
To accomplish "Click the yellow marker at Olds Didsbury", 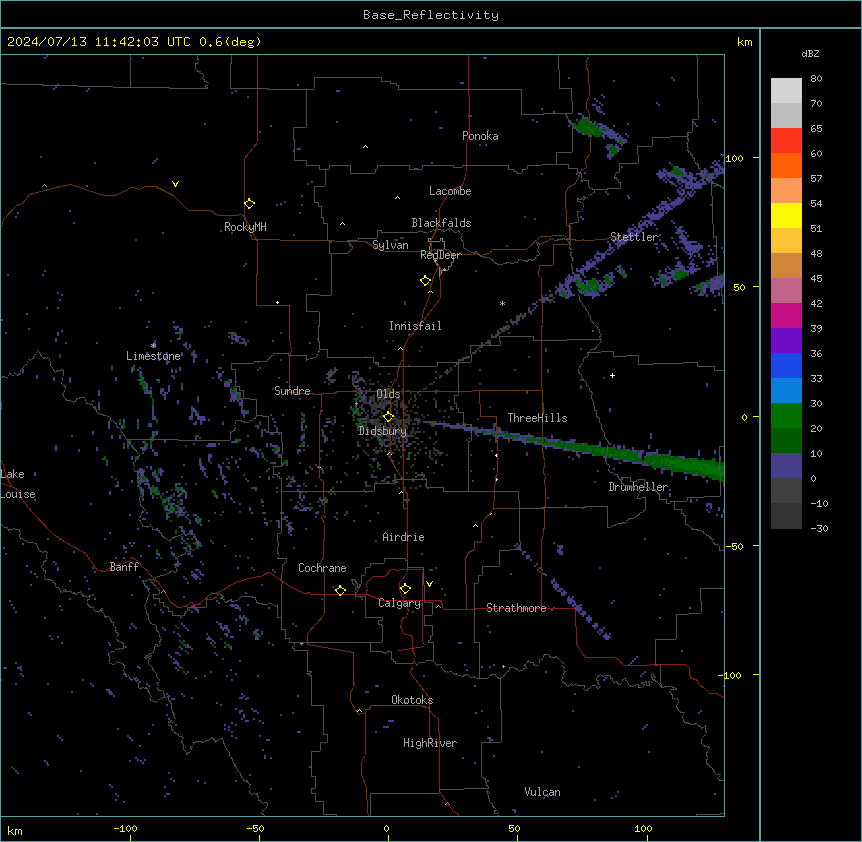I will tap(389, 417).
